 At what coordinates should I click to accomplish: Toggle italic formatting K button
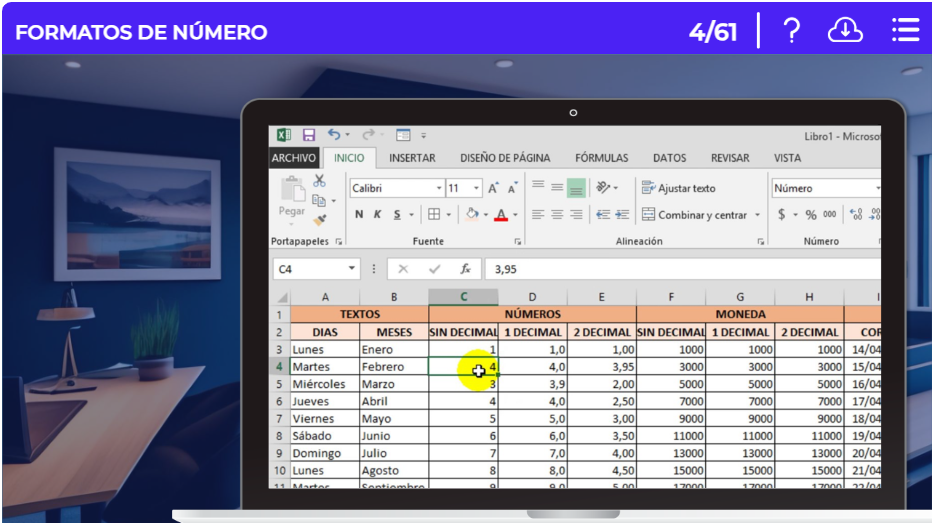tap(378, 215)
